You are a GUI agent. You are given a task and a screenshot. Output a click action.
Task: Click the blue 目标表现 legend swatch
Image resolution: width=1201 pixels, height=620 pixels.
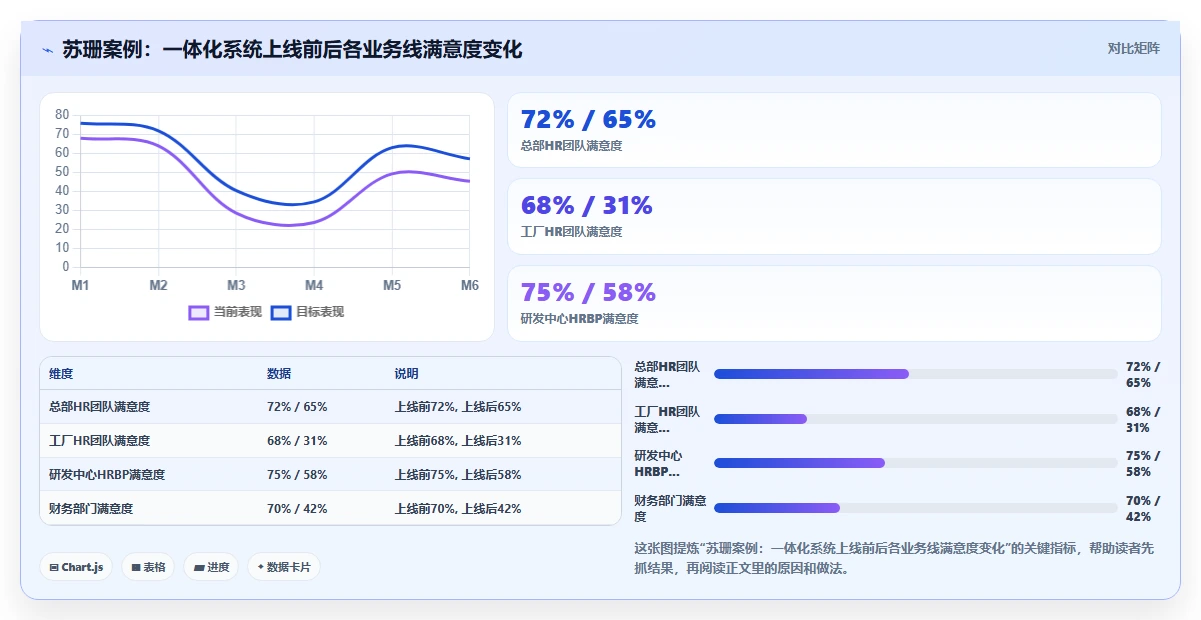tap(281, 312)
